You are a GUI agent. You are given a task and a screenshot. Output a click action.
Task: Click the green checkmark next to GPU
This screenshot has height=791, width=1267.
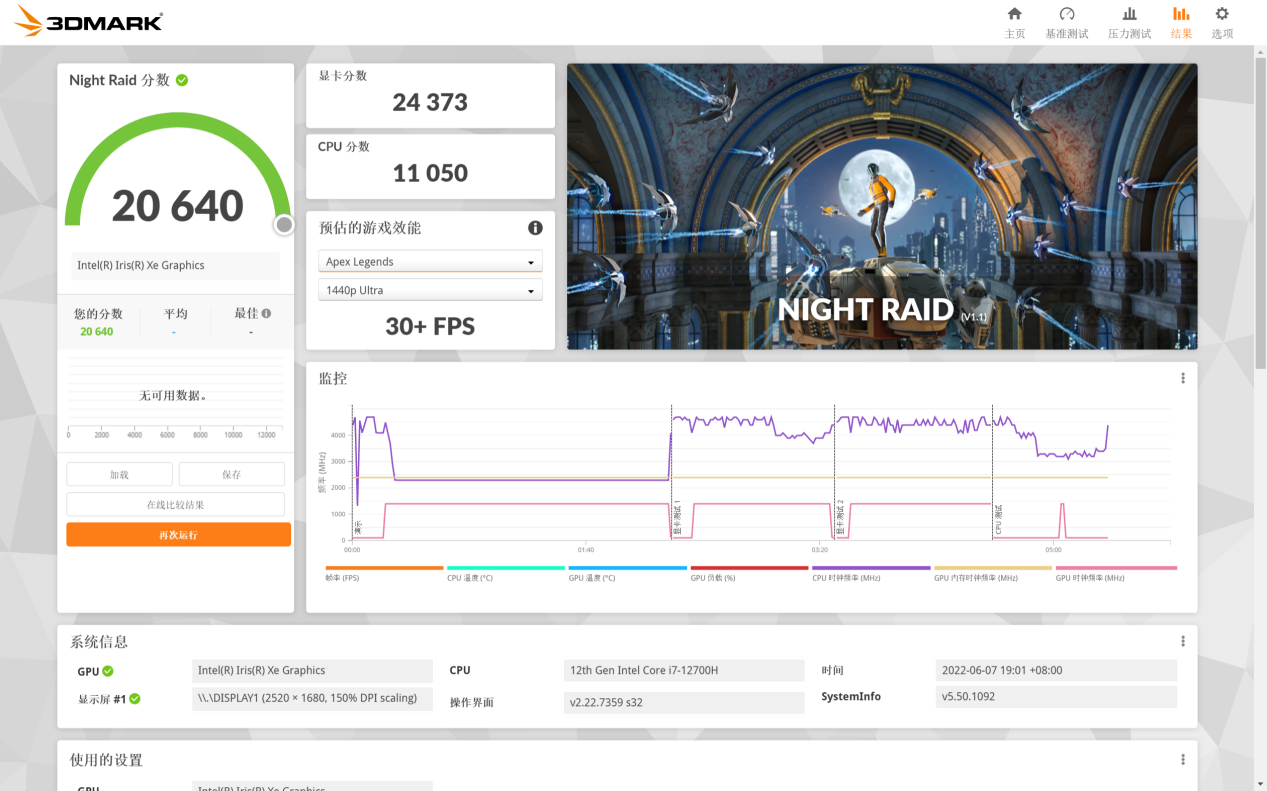(x=108, y=671)
